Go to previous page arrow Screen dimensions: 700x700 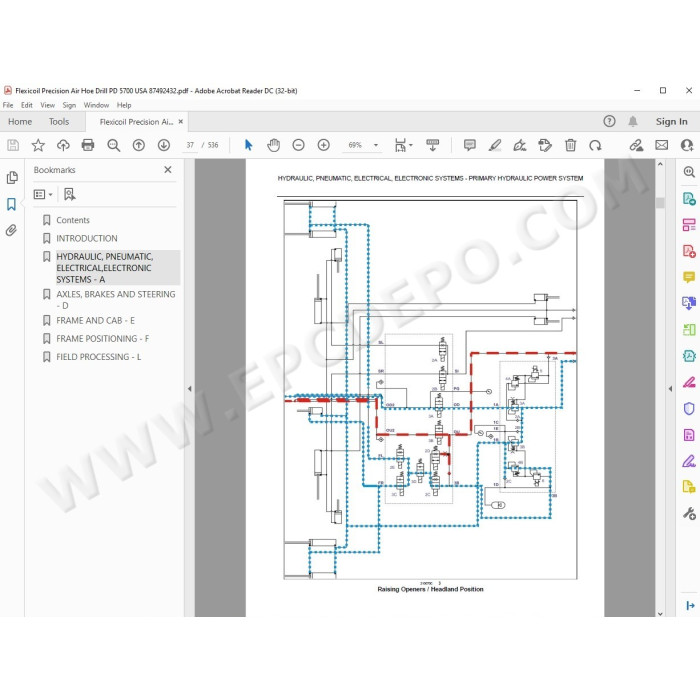[139, 145]
